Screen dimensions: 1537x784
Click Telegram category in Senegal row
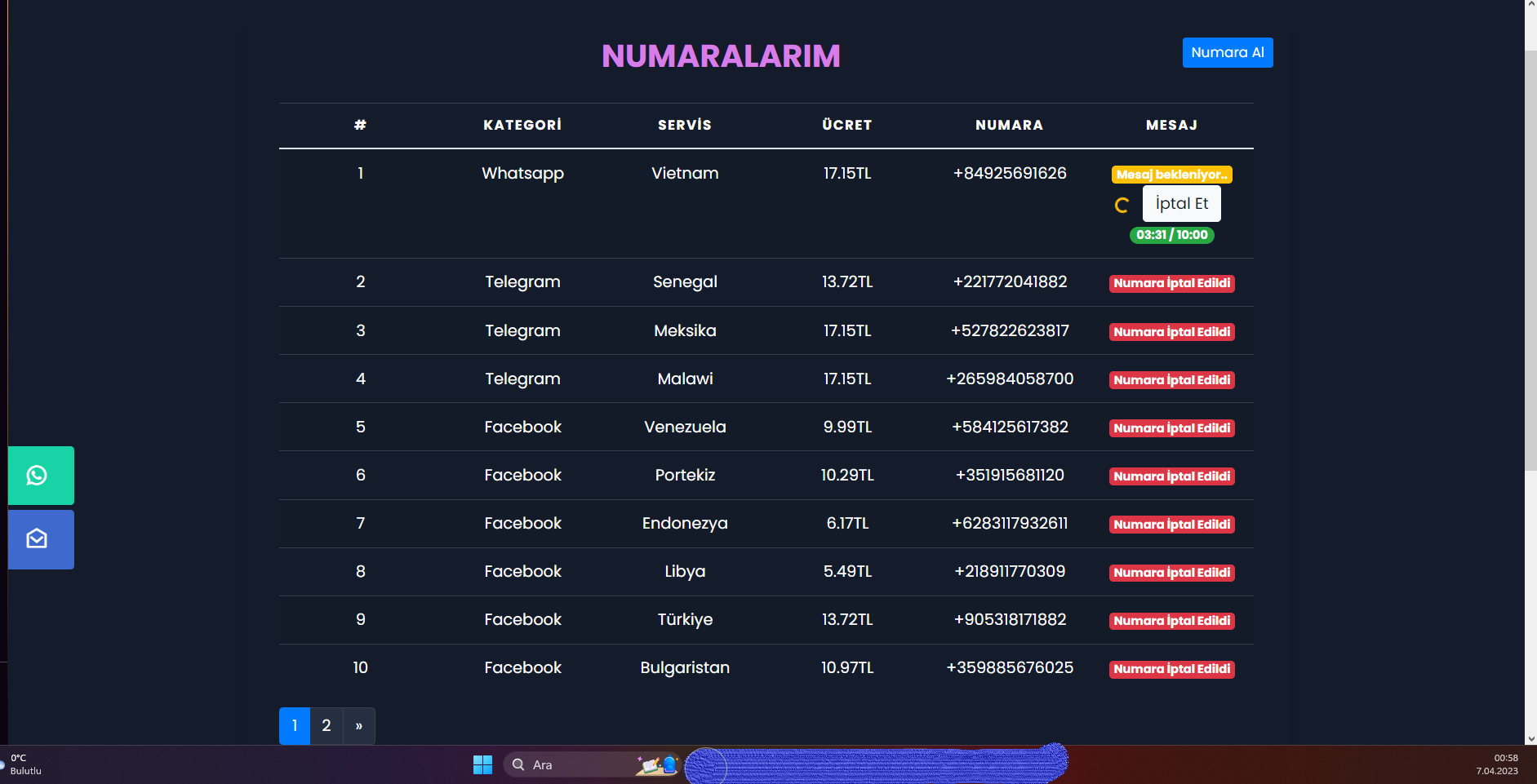tap(522, 282)
